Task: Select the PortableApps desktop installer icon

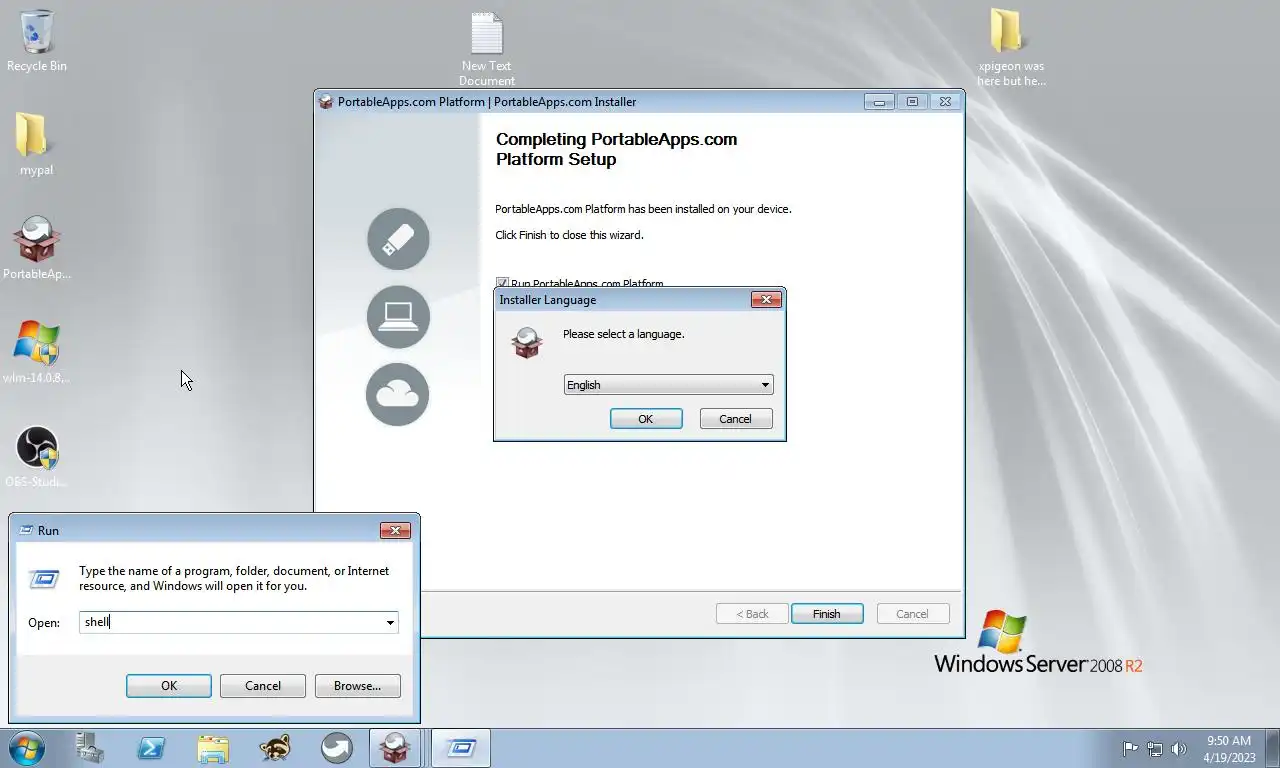Action: click(37, 249)
